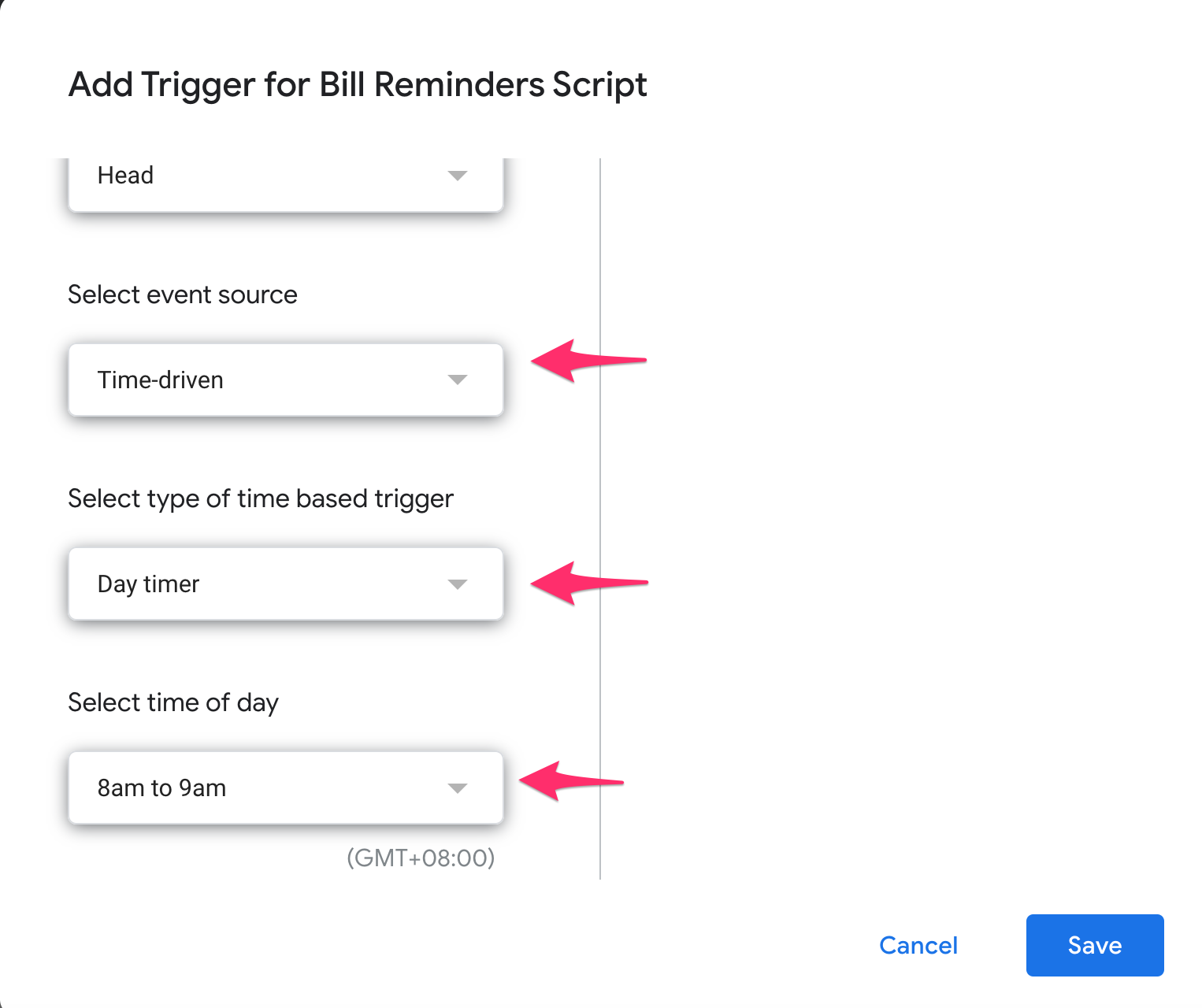The image size is (1202, 1008).
Task: Click the arrow icon beside 8am to 9am
Action: click(458, 787)
